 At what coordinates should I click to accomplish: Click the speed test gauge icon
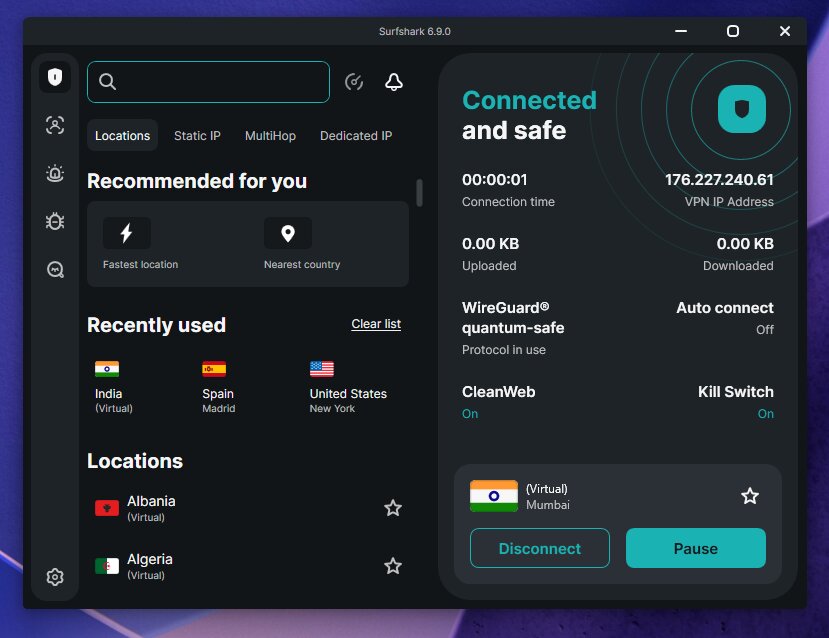354,82
